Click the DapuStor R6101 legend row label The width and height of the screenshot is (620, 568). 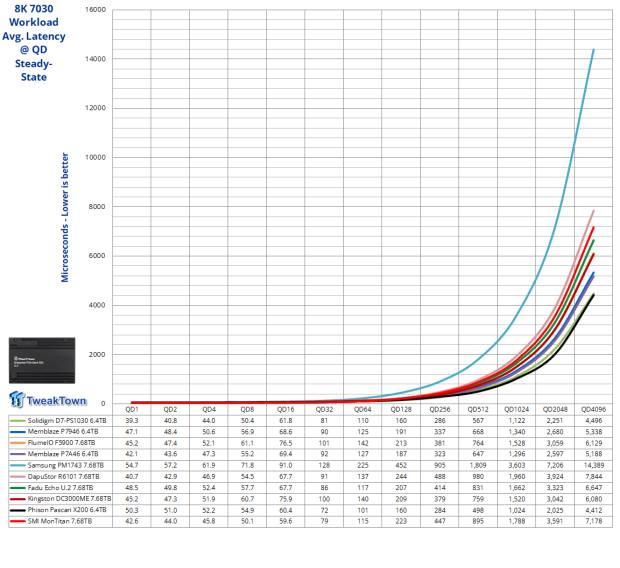click(63, 477)
